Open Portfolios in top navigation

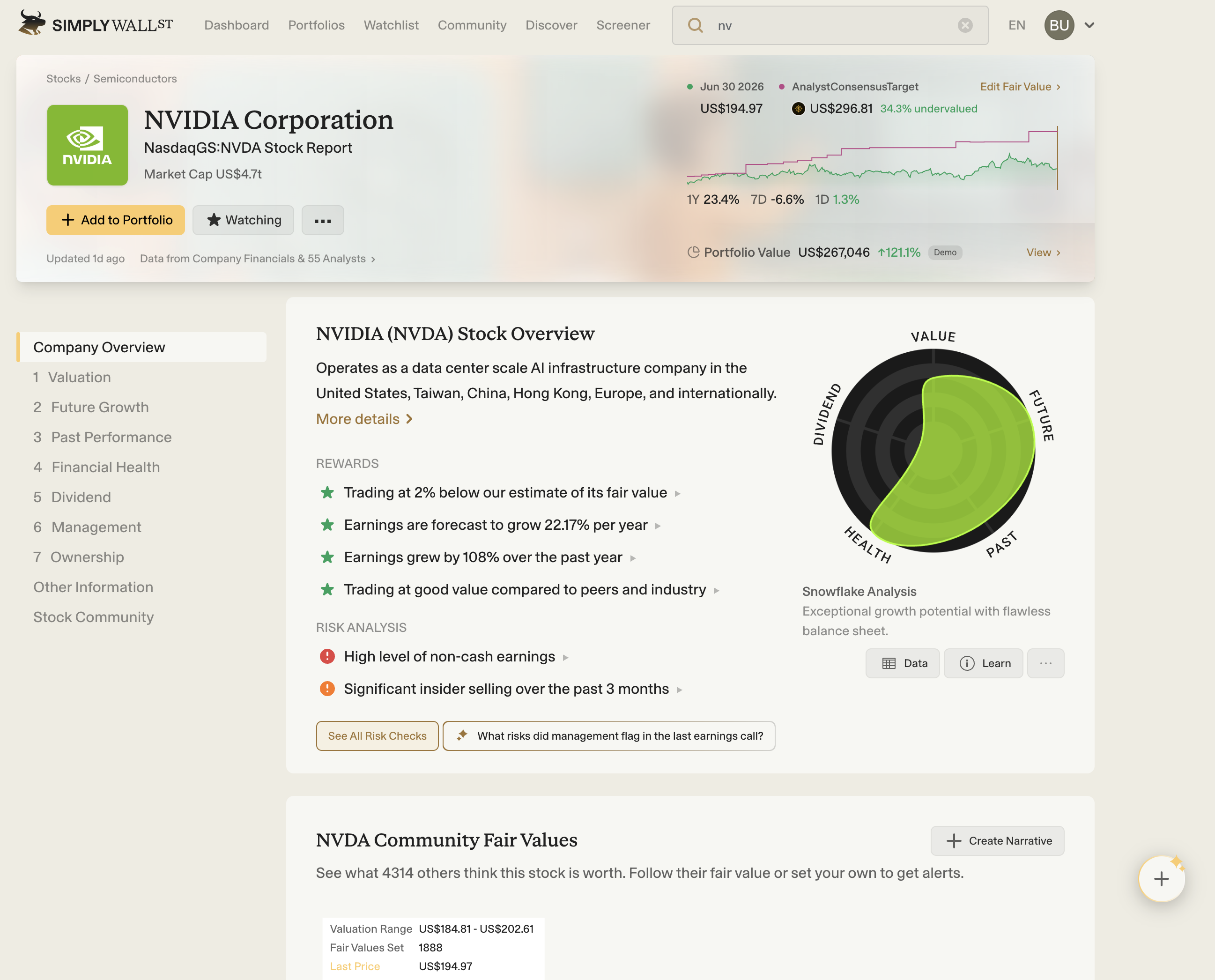316,25
